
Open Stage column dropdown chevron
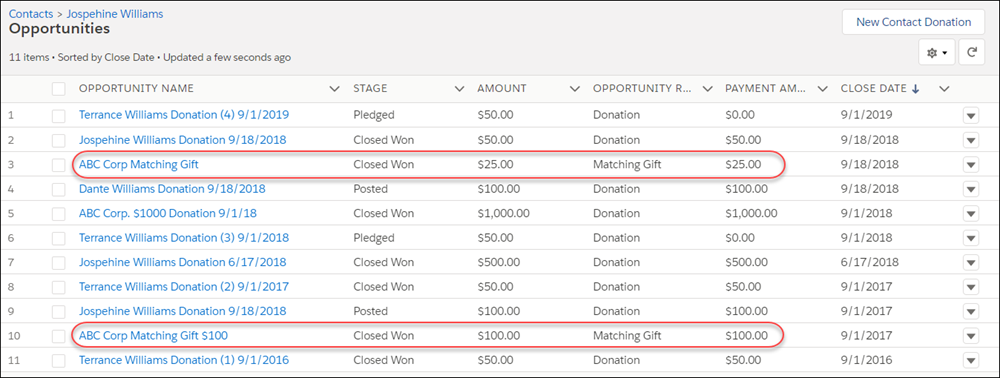pyautogui.click(x=459, y=89)
